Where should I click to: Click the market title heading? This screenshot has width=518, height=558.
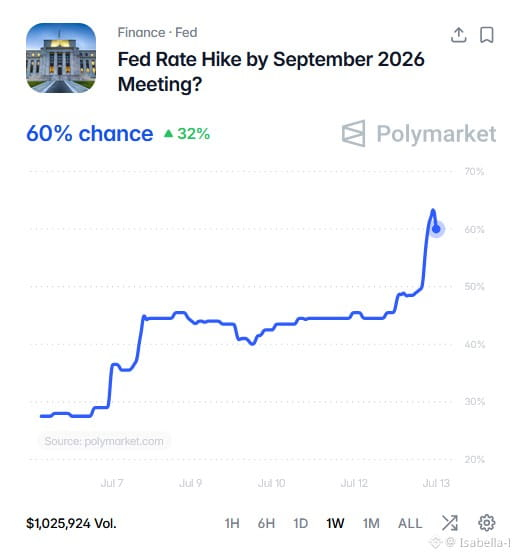[x=271, y=72]
